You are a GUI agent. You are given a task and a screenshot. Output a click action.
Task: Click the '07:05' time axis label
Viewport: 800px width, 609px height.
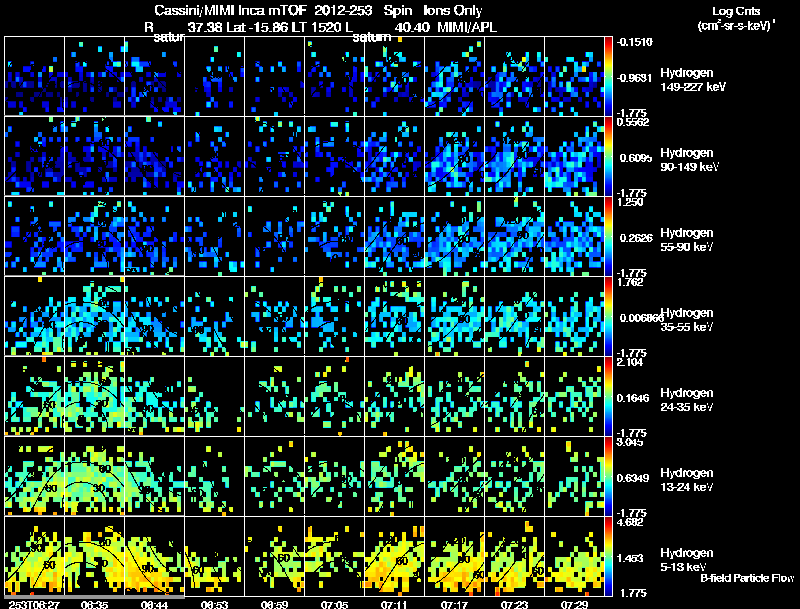[x=334, y=604]
